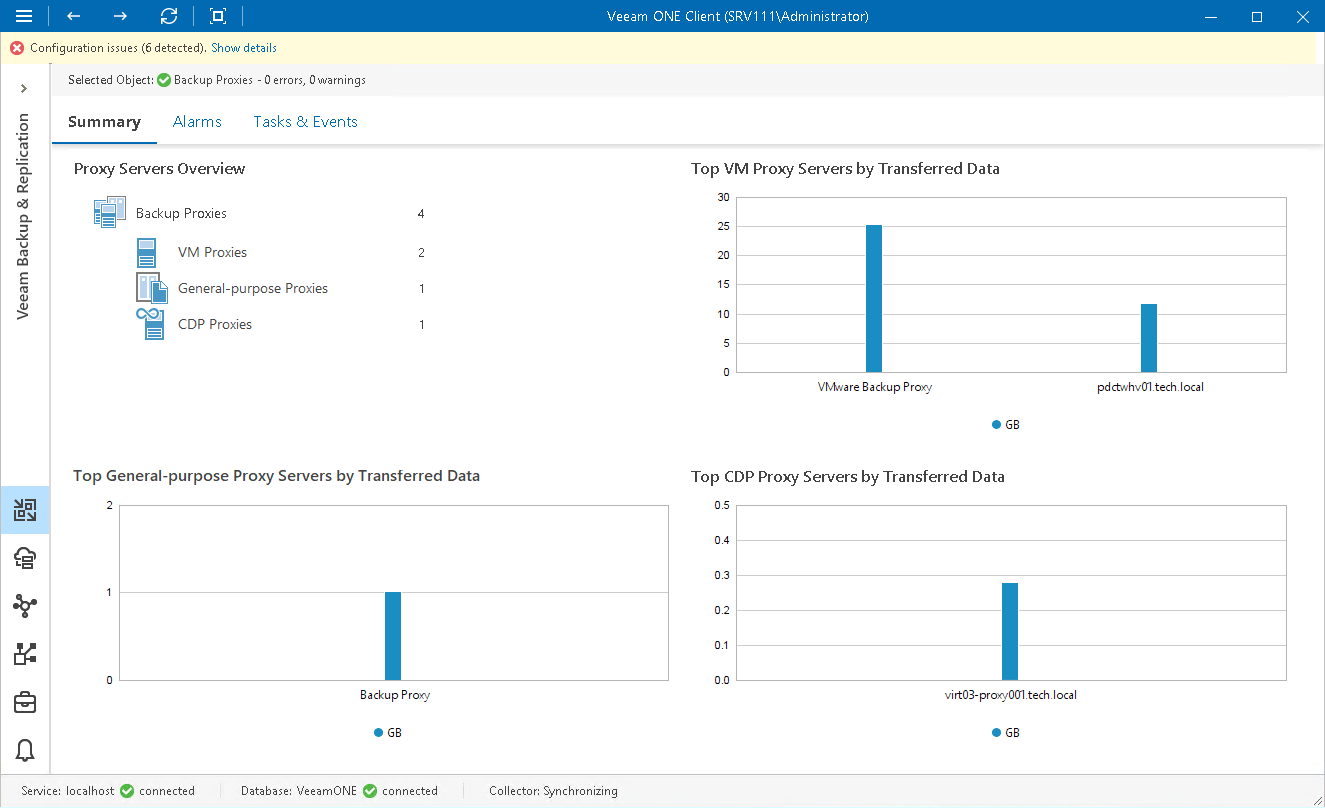Click the VMware Backup Proxy chart bar
The width and height of the screenshot is (1325, 808).
tap(874, 300)
